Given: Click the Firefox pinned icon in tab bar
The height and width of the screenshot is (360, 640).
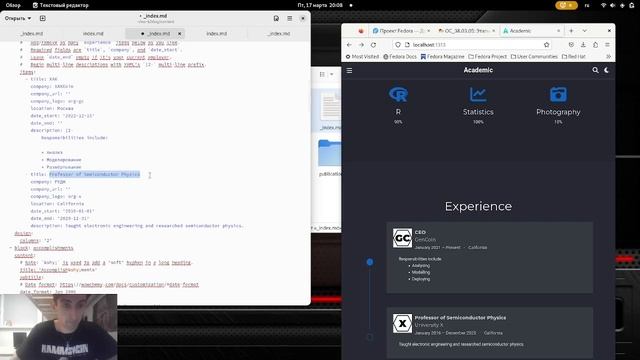Looking at the screenshot, I should click(x=361, y=31).
